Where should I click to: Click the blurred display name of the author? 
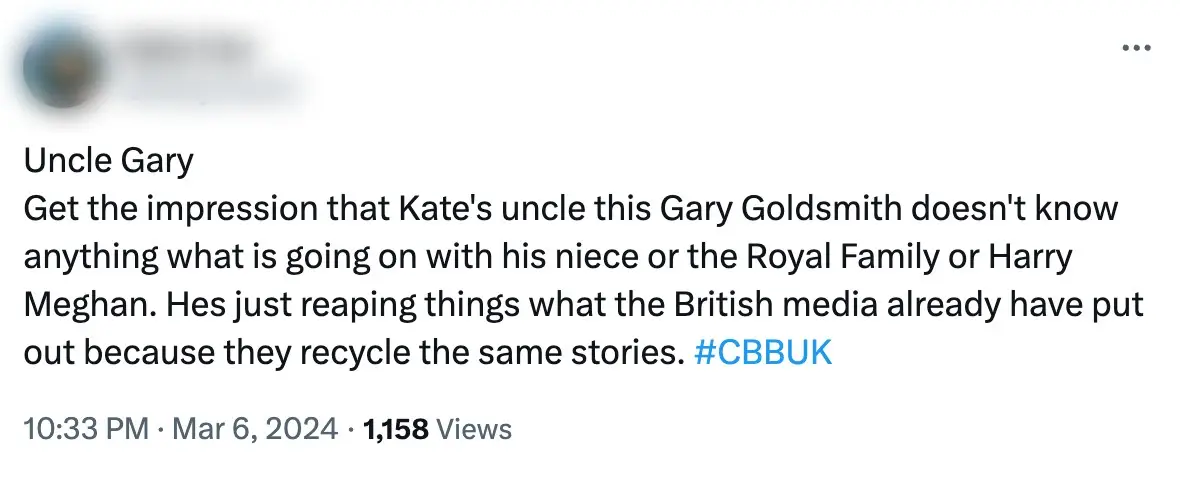[x=189, y=48]
